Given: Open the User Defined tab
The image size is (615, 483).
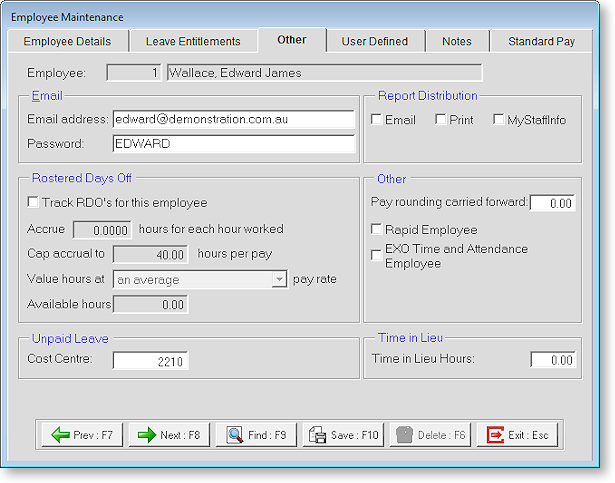Looking at the screenshot, I should pyautogui.click(x=374, y=41).
